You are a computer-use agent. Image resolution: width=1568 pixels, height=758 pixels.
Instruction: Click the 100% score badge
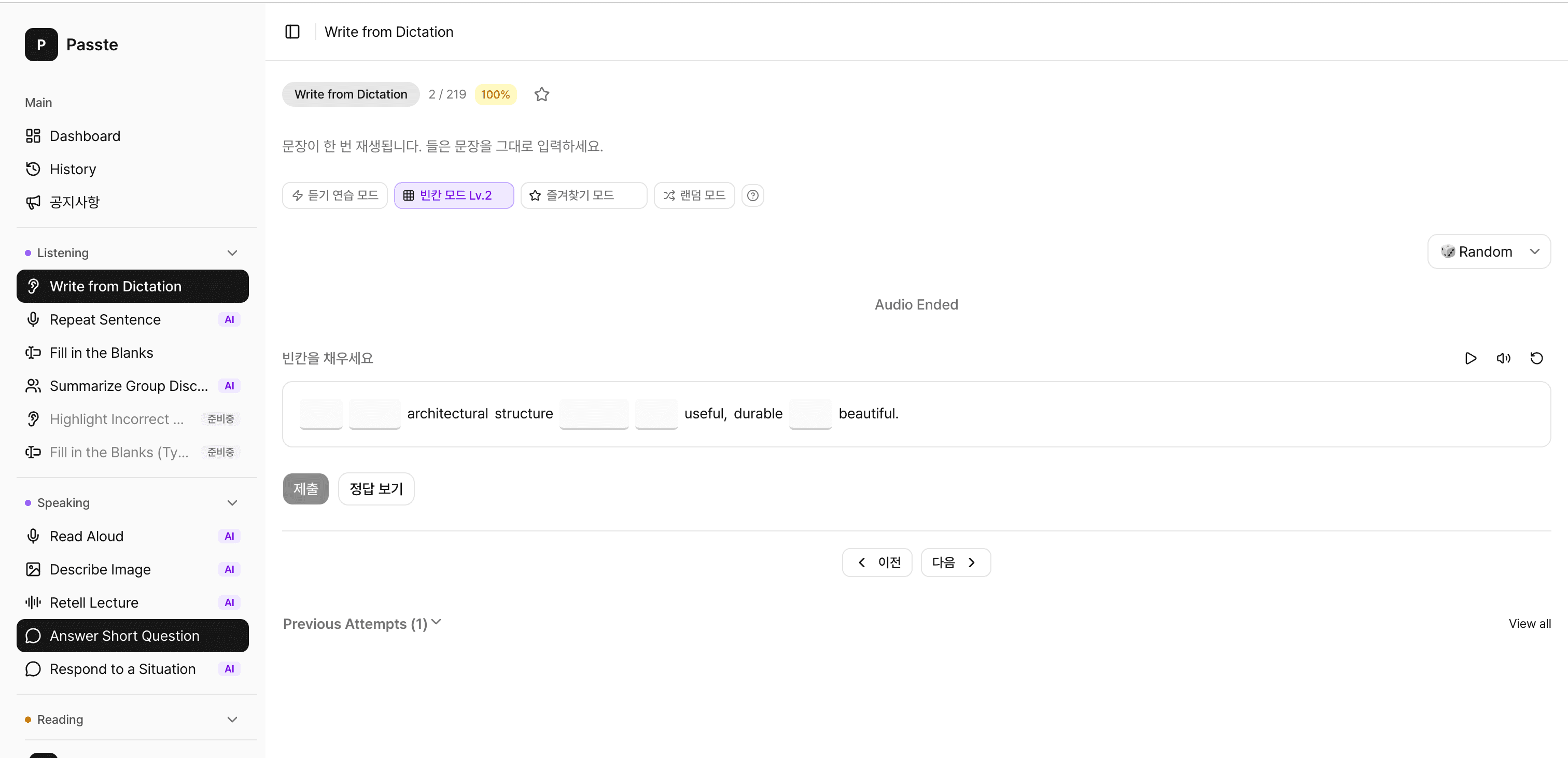pos(495,94)
